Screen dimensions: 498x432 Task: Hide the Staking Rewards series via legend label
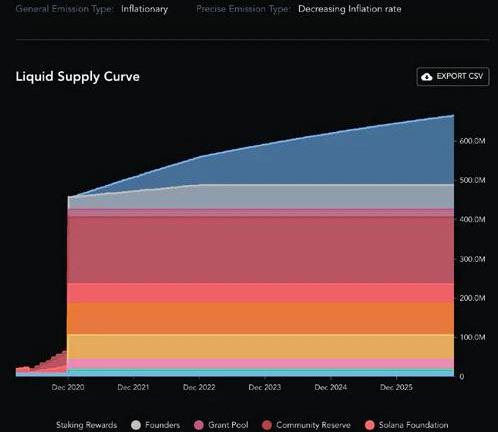click(x=86, y=425)
